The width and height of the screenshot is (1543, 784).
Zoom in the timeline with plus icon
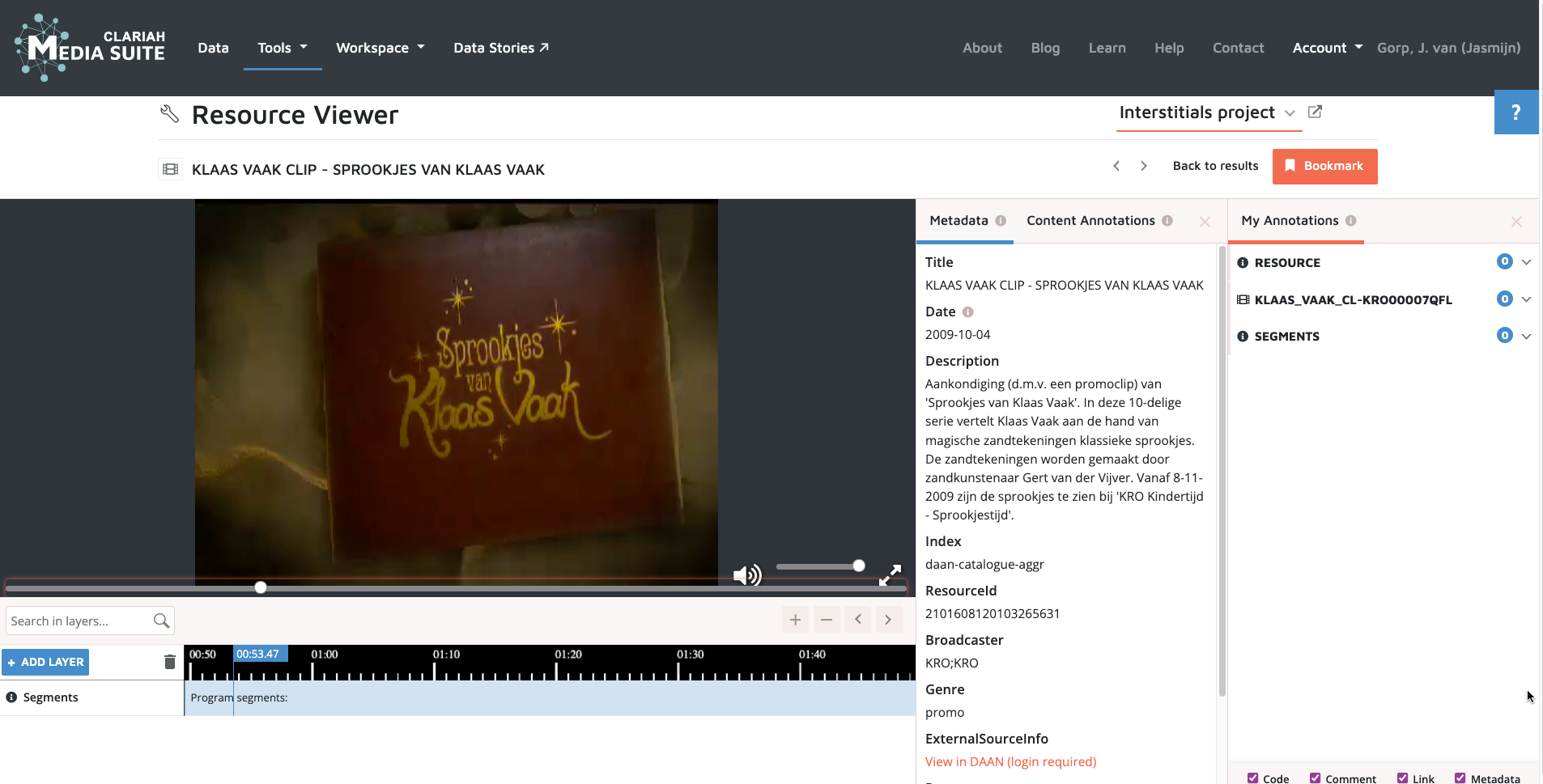tap(795, 620)
